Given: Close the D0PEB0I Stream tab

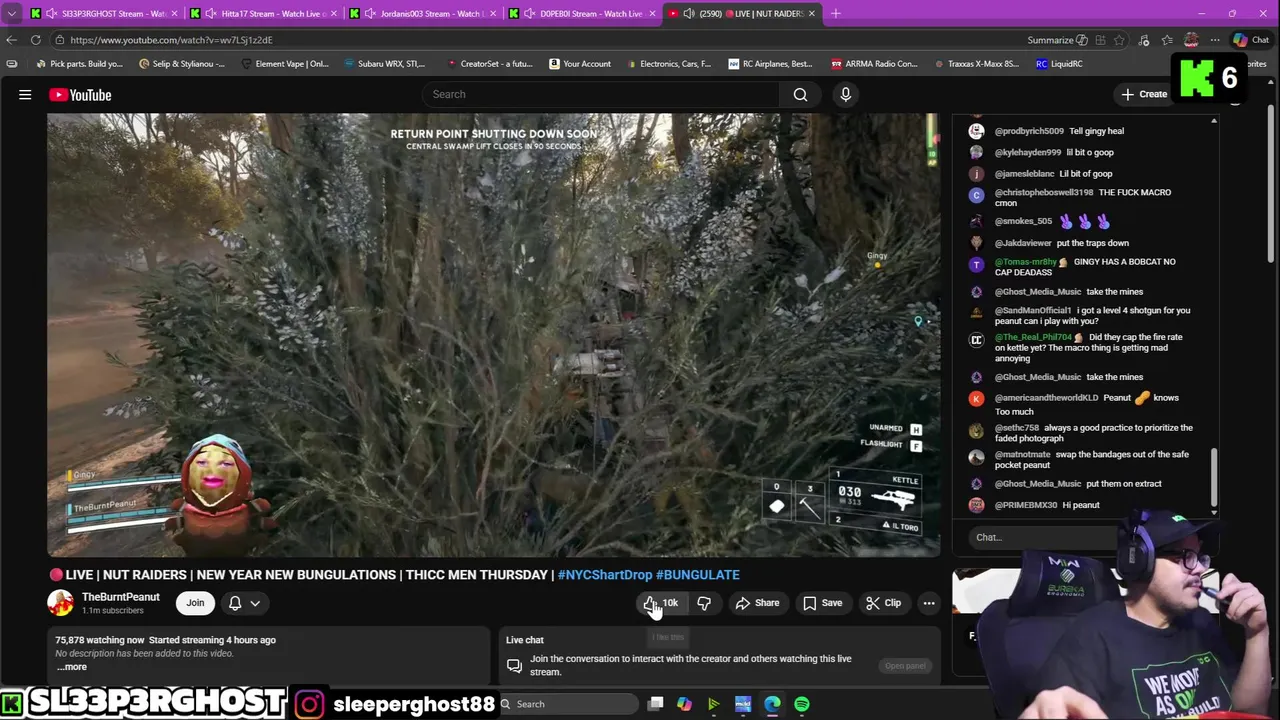Looking at the screenshot, I should pyautogui.click(x=651, y=13).
